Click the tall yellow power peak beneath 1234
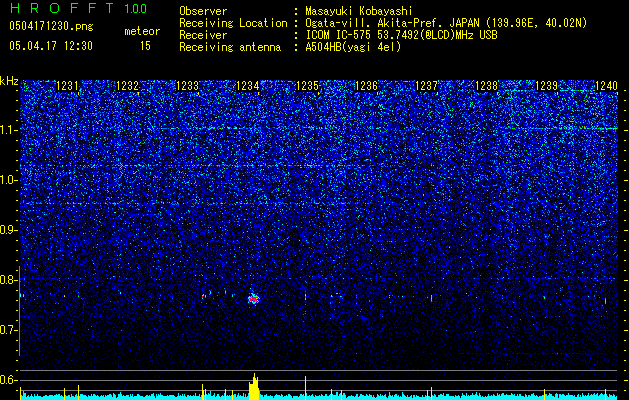629x400 pixels. coord(254,387)
